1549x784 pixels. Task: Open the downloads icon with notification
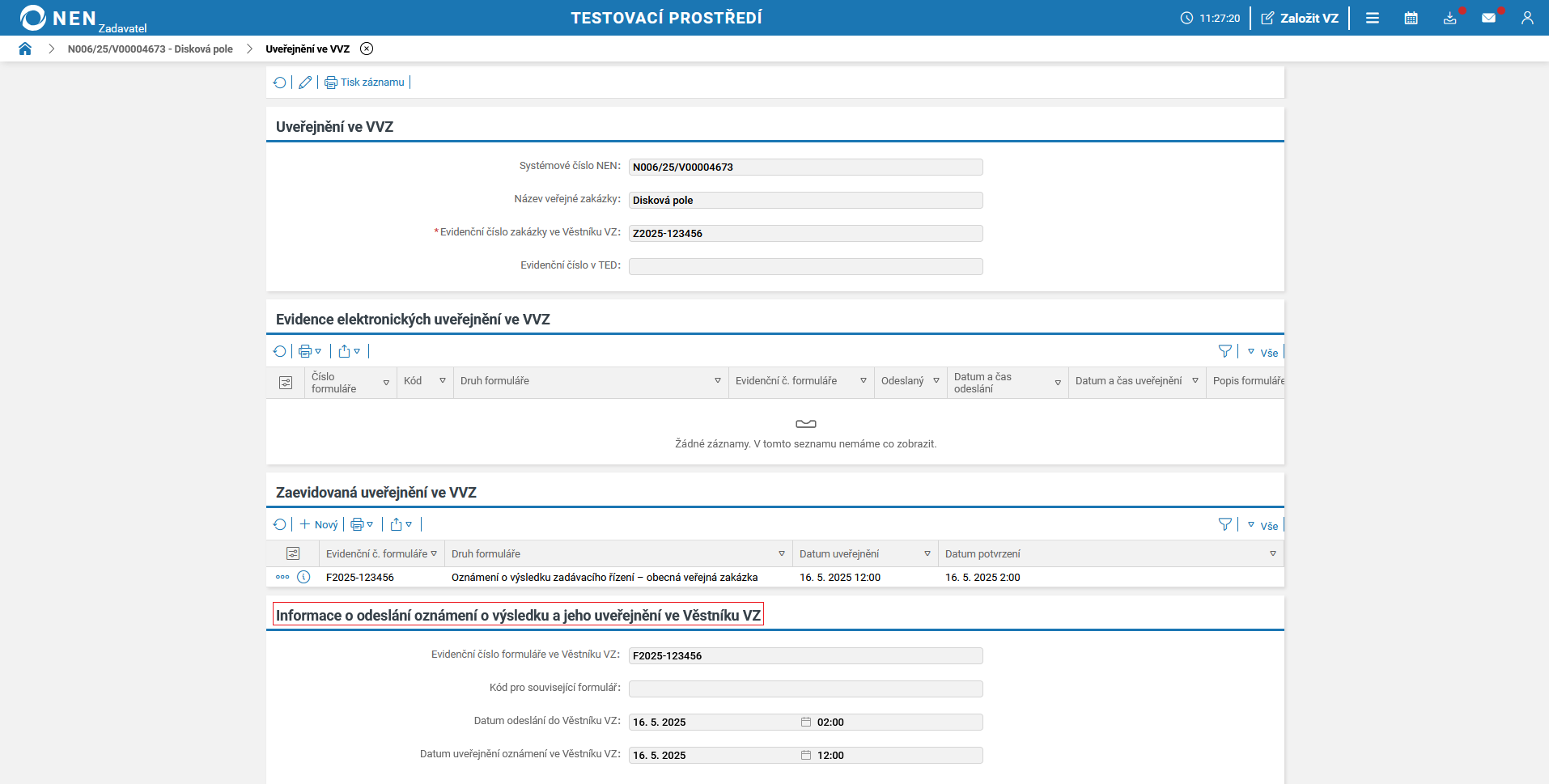[x=1449, y=18]
